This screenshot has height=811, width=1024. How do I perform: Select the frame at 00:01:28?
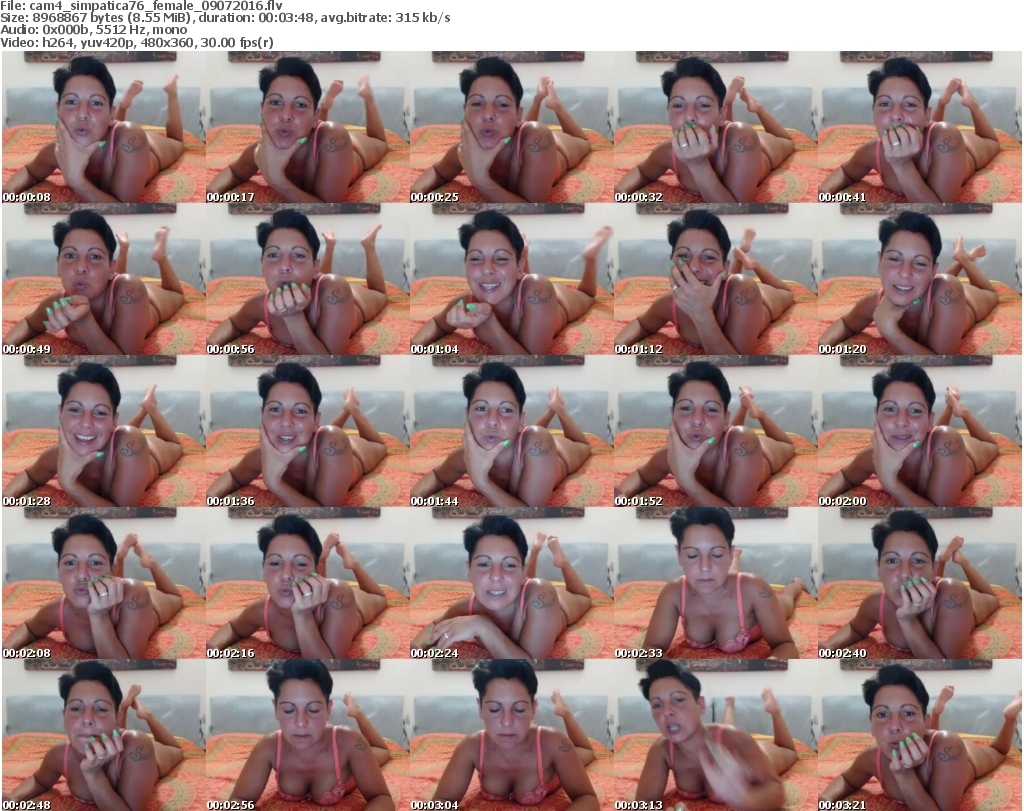tap(104, 432)
